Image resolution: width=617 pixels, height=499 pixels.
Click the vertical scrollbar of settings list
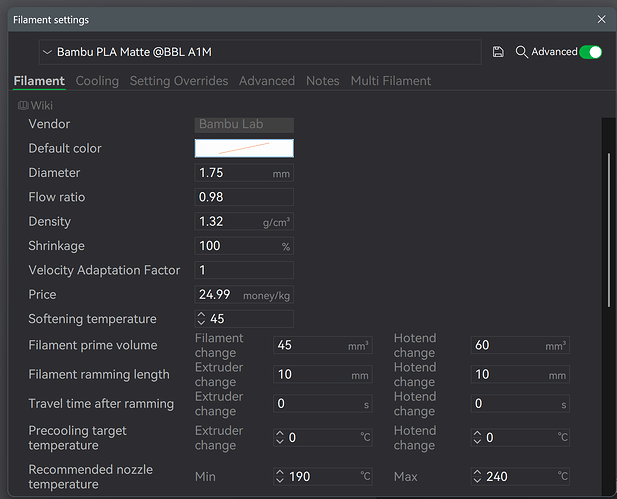(x=609, y=229)
